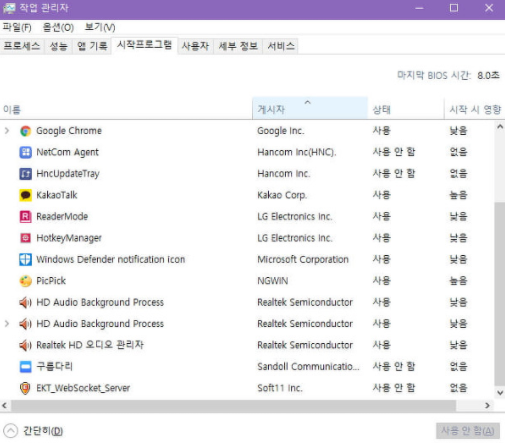Viewport: 505px width, 443px height.
Task: Click the NGWIN publisher cell
Action: click(273, 281)
